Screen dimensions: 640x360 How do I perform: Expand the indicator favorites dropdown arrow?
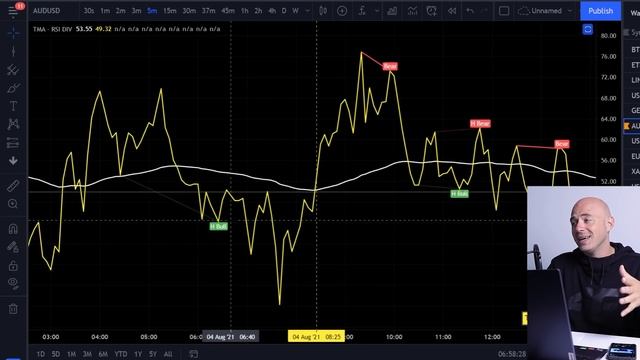pos(377,11)
